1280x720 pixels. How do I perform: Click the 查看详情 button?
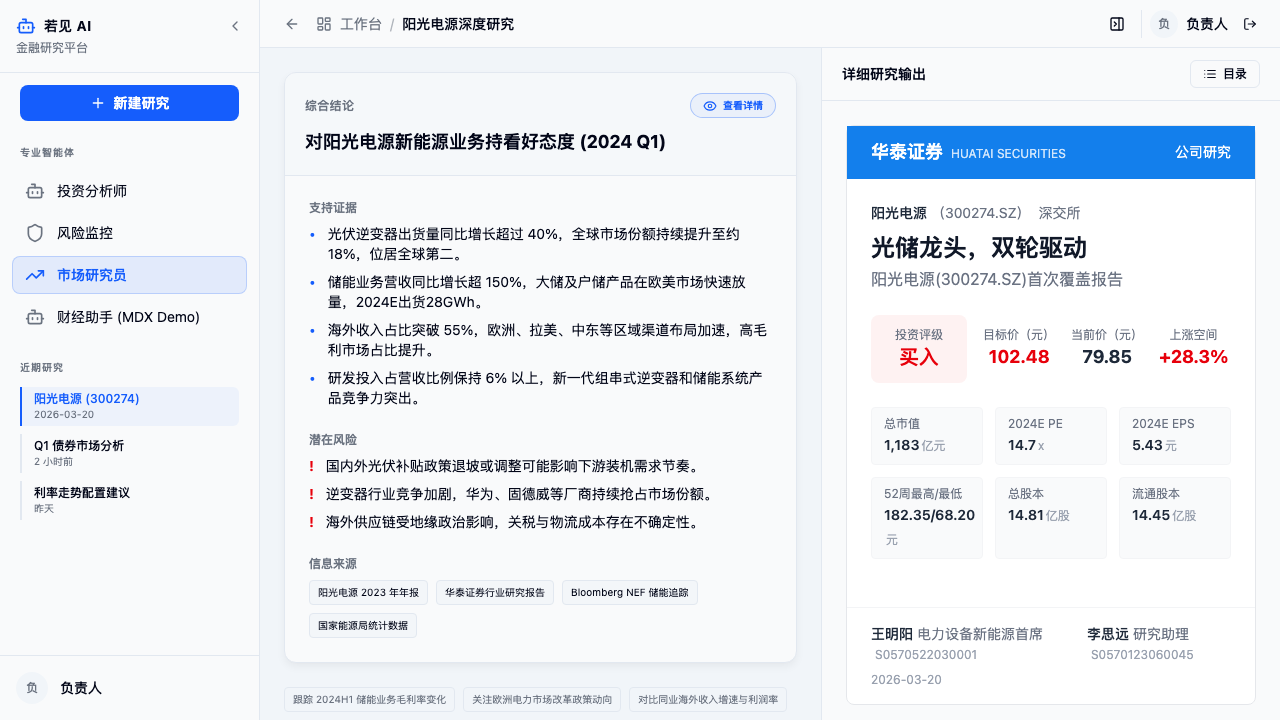[x=733, y=106]
